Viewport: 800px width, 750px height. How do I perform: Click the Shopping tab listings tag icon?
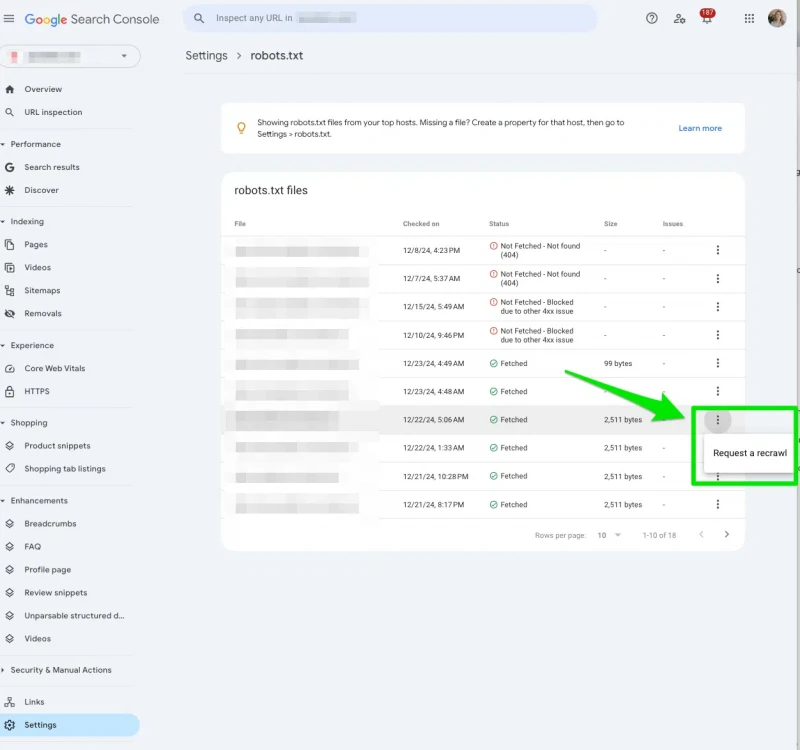pos(10,468)
